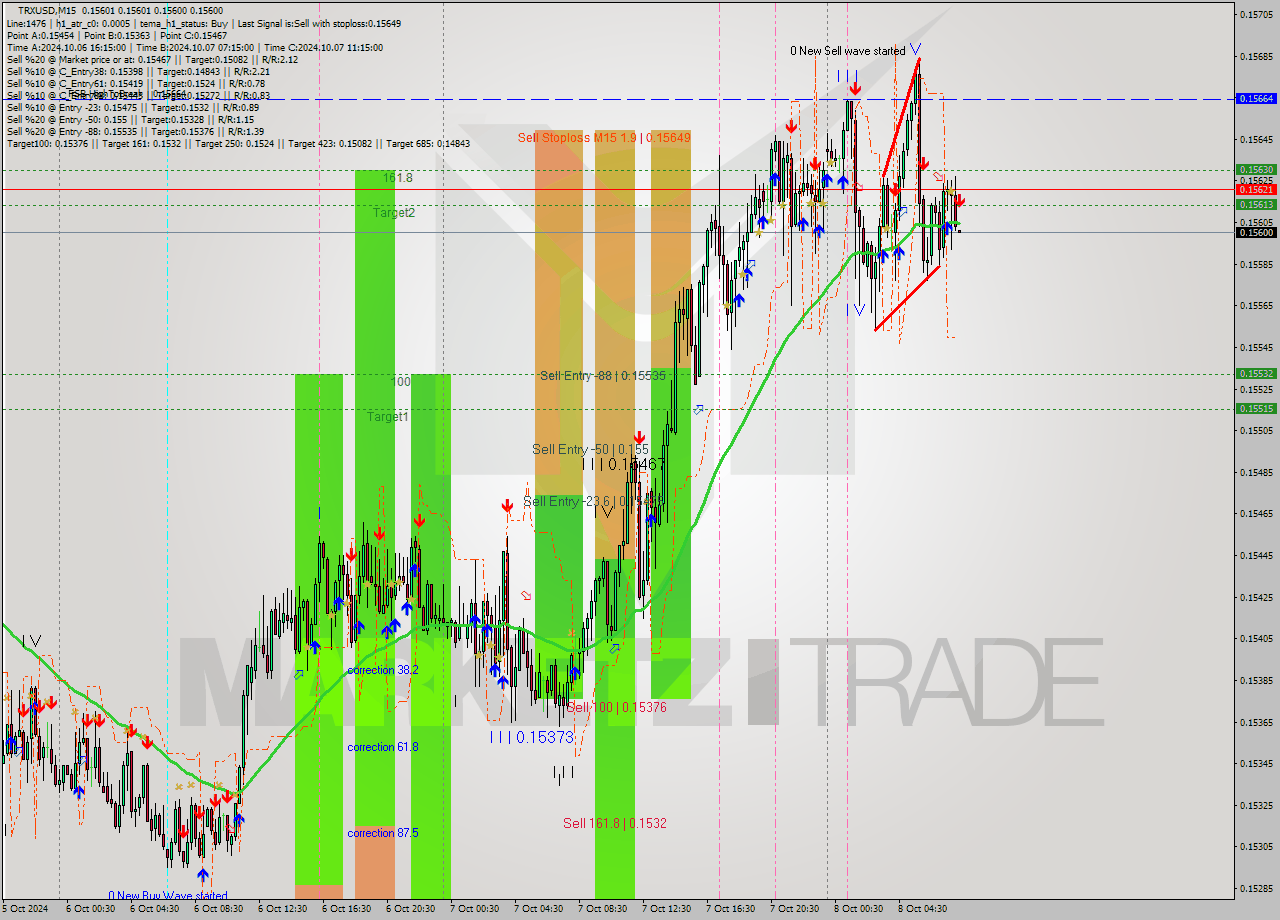Click '0 New Buy Wave started' label

tap(168, 896)
